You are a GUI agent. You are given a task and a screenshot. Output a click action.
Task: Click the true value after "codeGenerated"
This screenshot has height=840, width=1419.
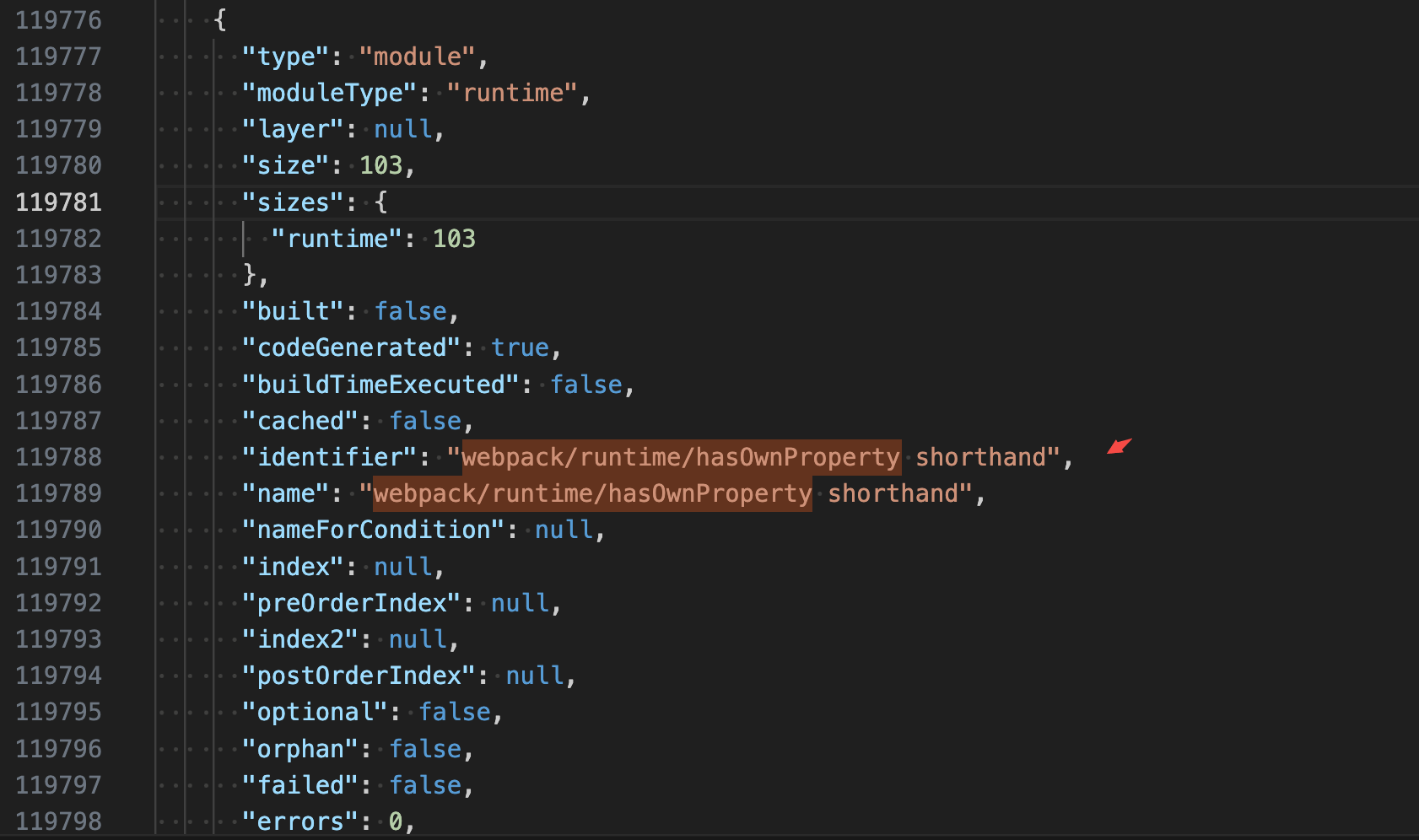[520, 347]
